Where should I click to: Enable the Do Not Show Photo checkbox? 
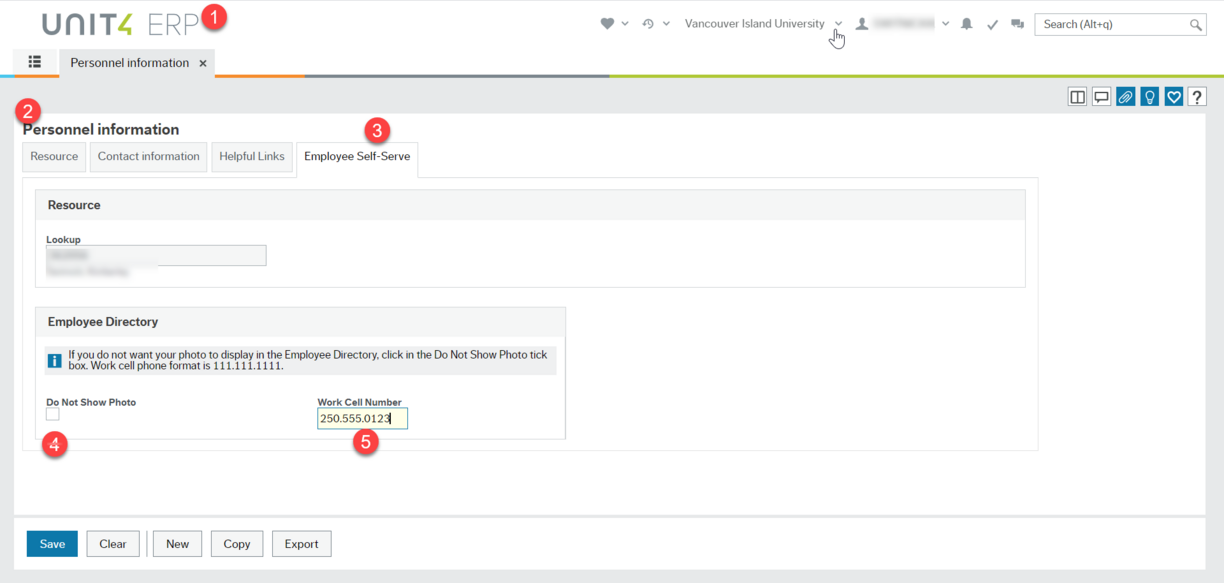coord(51,413)
